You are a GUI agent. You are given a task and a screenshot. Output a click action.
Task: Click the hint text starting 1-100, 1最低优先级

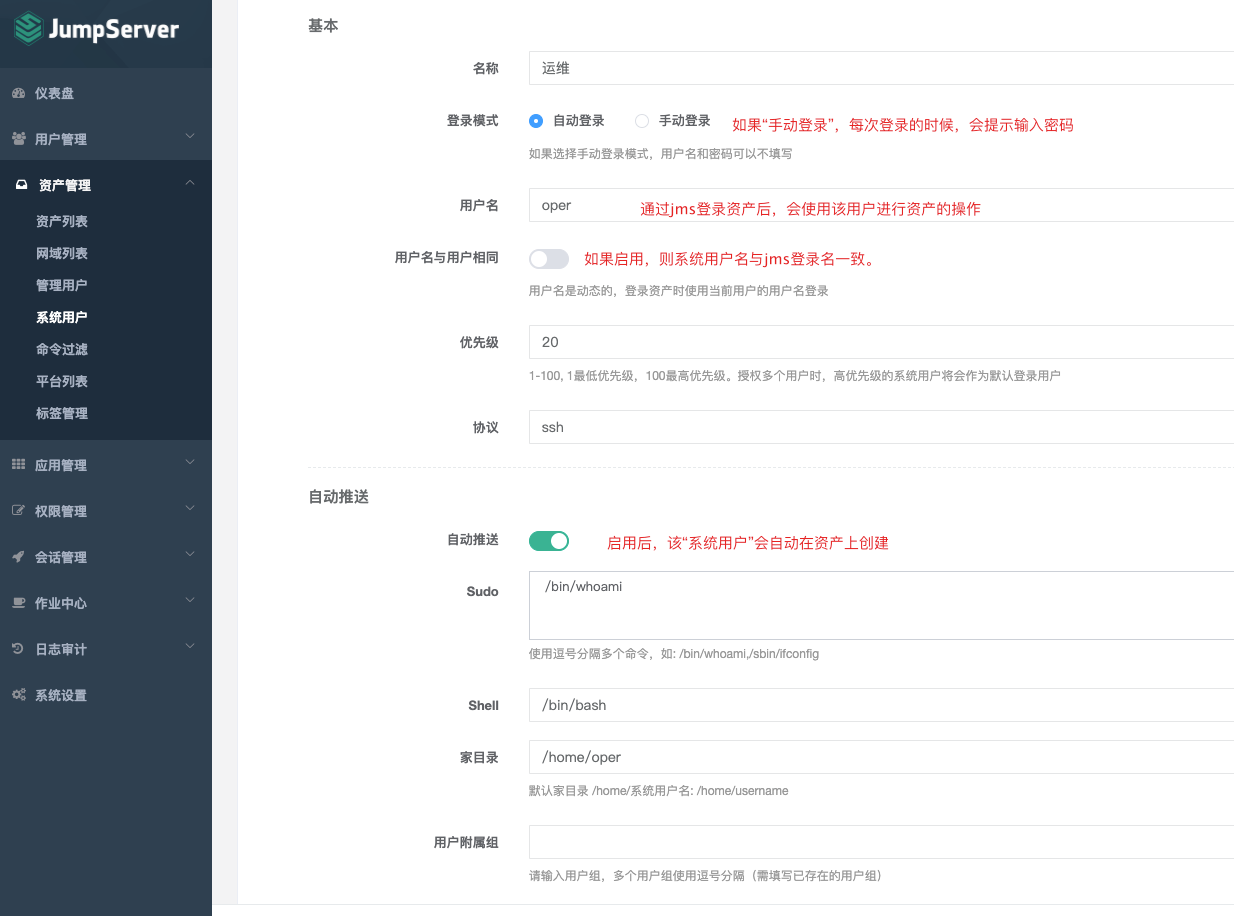(x=795, y=376)
